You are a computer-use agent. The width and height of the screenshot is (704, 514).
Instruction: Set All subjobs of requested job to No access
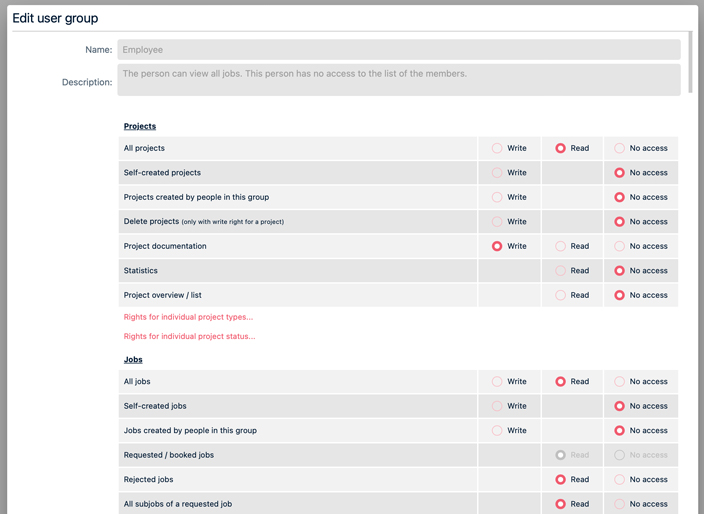(x=620, y=504)
